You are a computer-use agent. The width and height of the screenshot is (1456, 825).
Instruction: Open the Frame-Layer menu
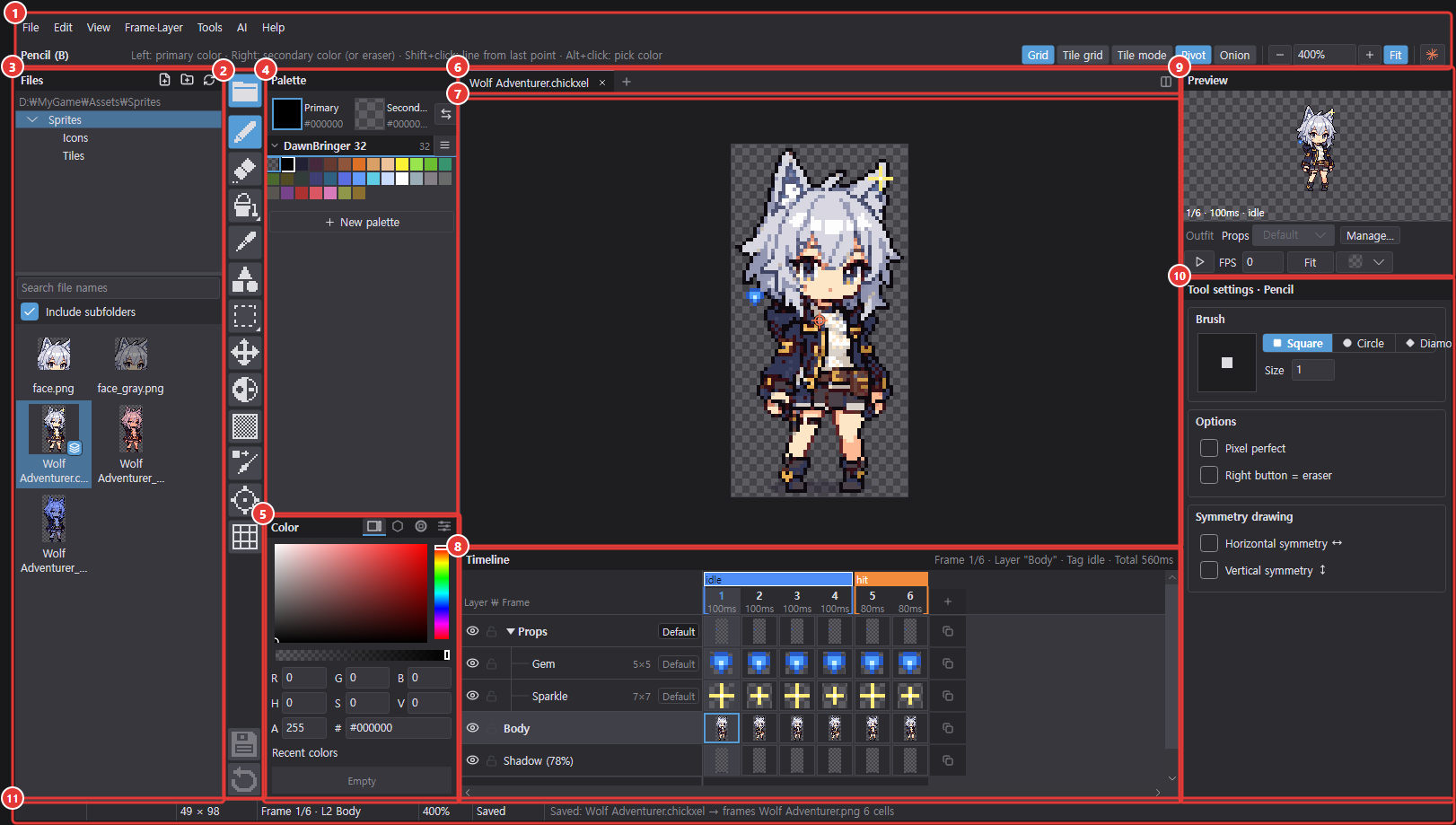pyautogui.click(x=153, y=28)
